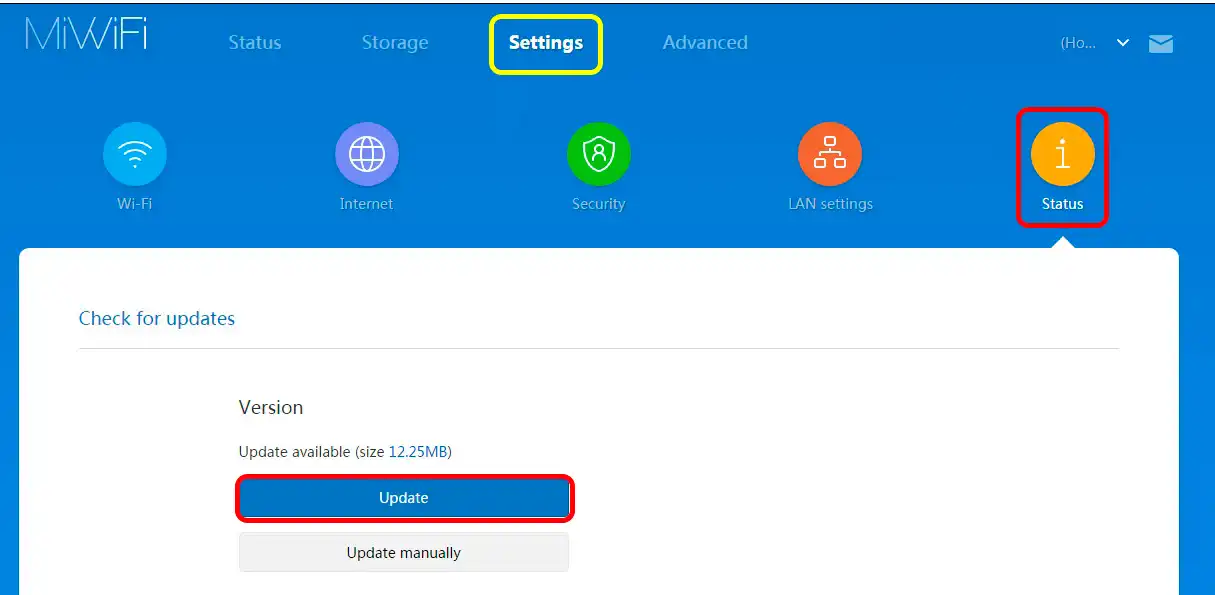Select the orange Status info icon

[x=1062, y=154]
